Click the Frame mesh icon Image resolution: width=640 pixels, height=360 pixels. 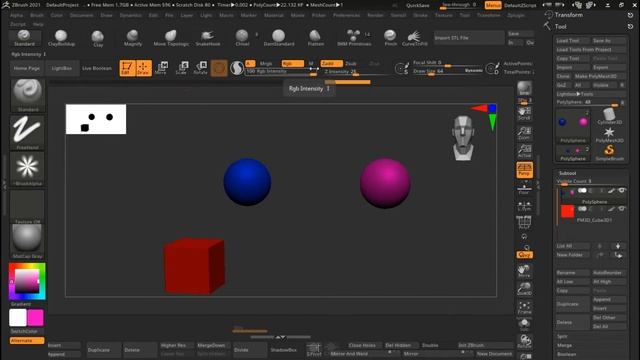[x=524, y=307]
